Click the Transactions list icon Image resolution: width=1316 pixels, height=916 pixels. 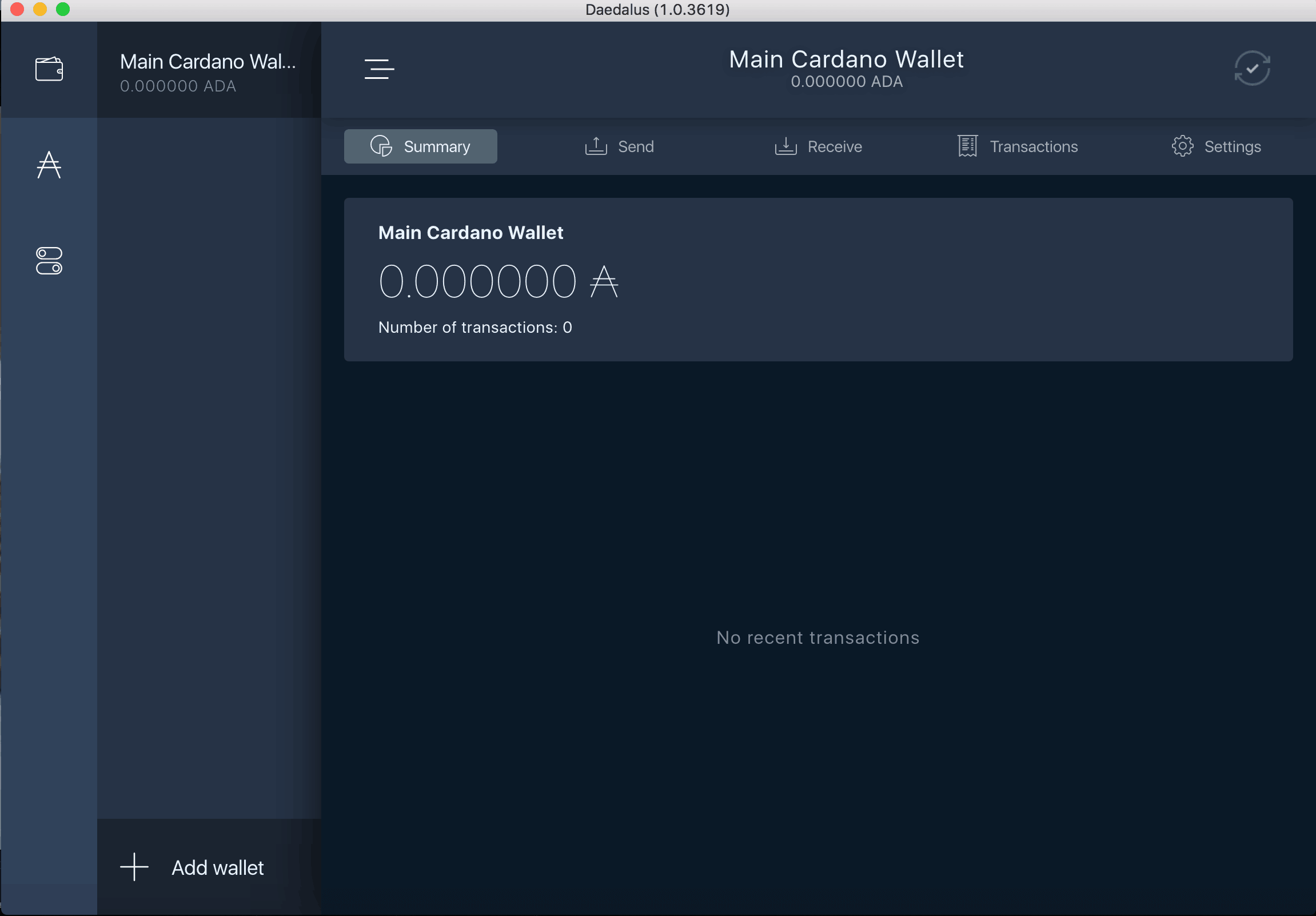(965, 146)
